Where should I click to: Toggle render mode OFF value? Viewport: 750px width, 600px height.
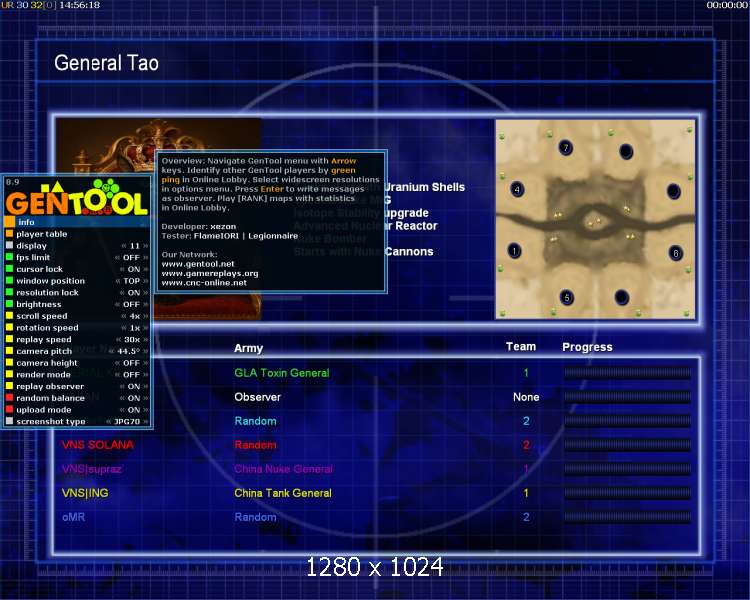(131, 375)
